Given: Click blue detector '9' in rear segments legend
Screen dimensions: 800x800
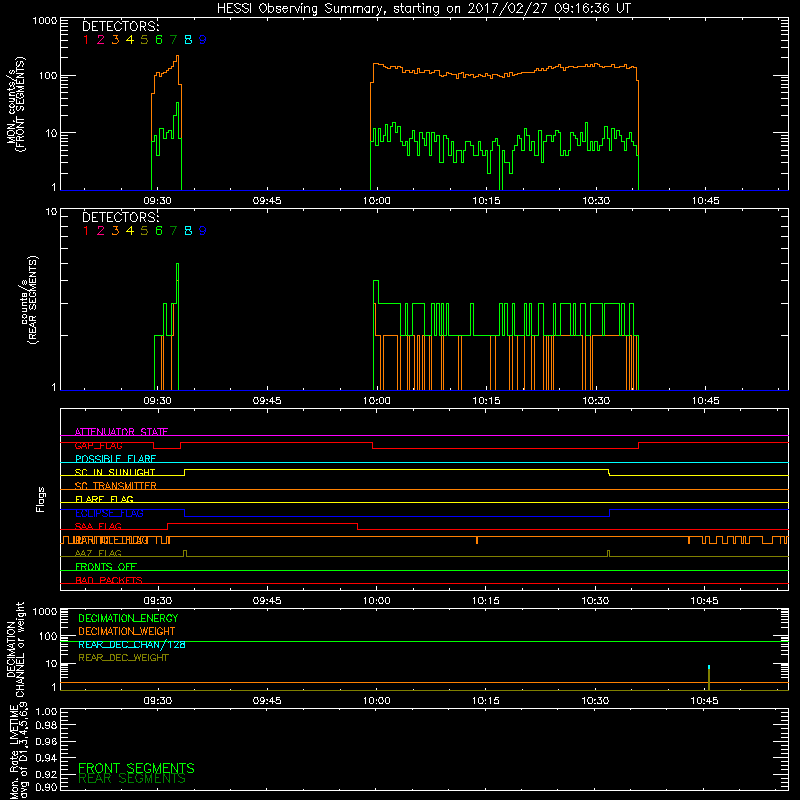Looking at the screenshot, I should point(203,231).
